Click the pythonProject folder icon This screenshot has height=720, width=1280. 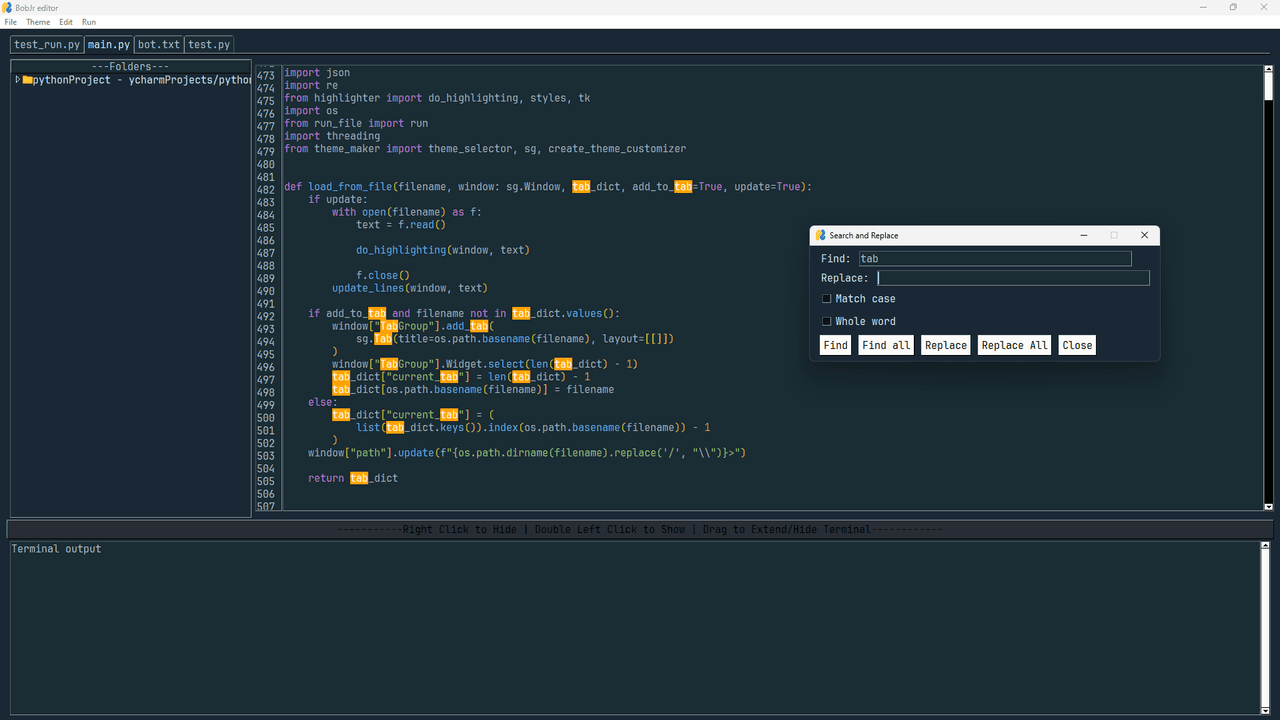[x=27, y=80]
